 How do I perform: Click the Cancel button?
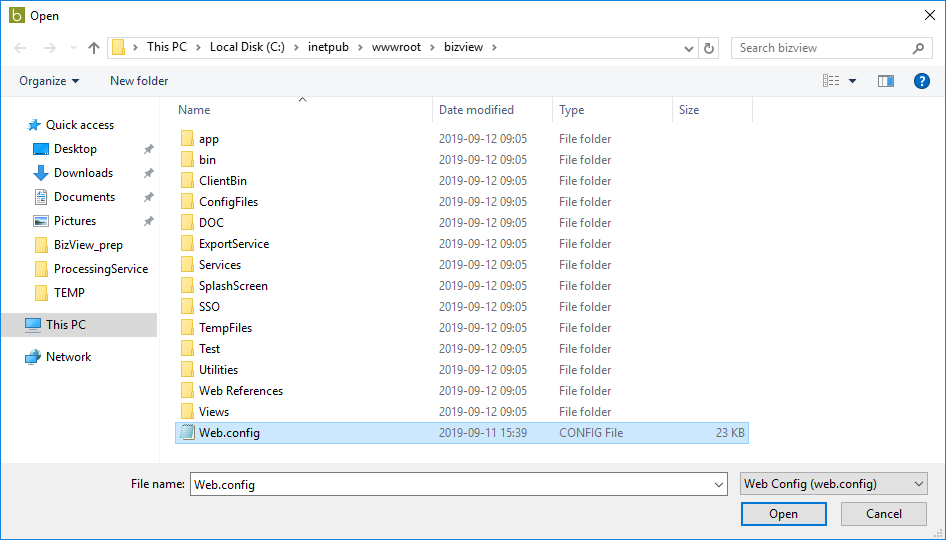click(x=883, y=514)
